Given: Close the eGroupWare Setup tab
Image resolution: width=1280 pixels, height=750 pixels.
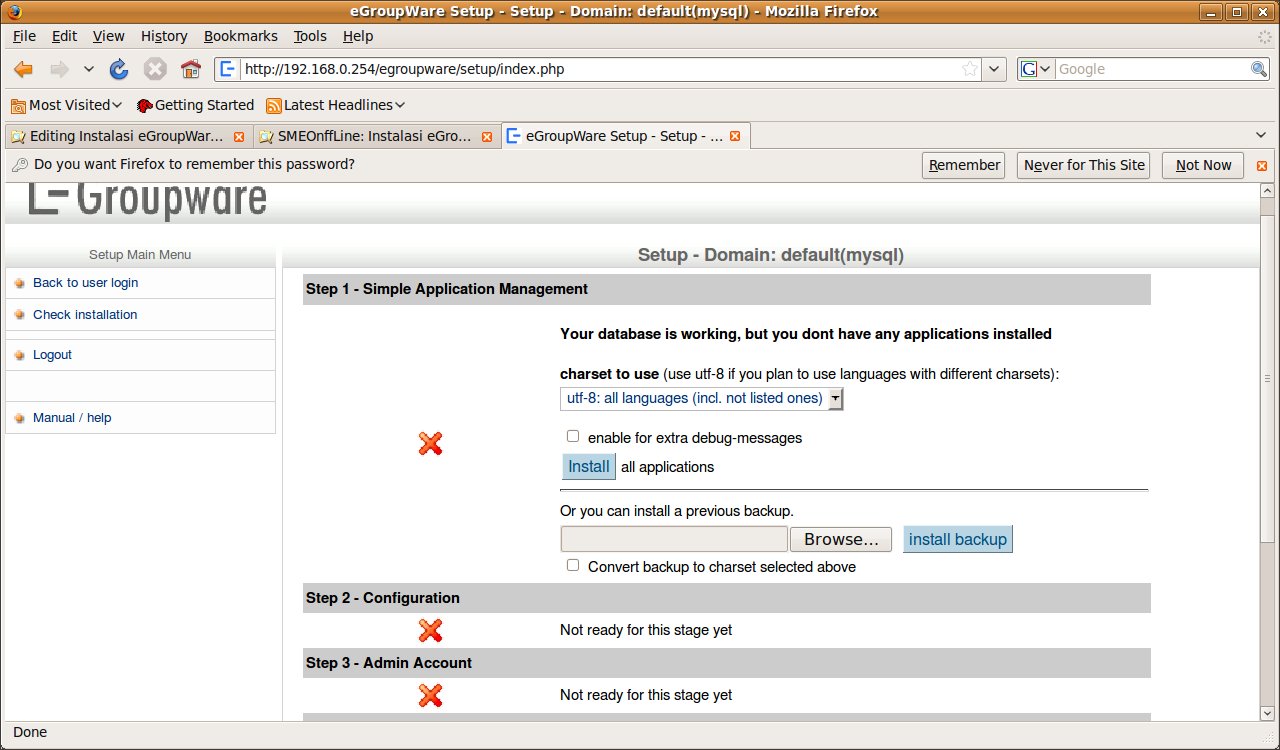Looking at the screenshot, I should tap(735, 136).
